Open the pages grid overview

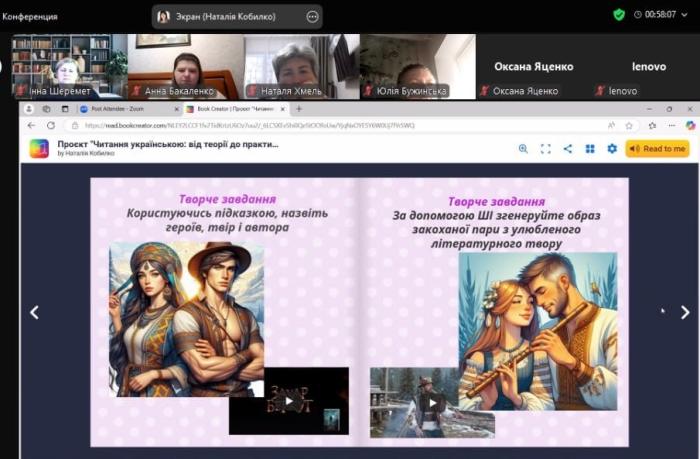(590, 149)
